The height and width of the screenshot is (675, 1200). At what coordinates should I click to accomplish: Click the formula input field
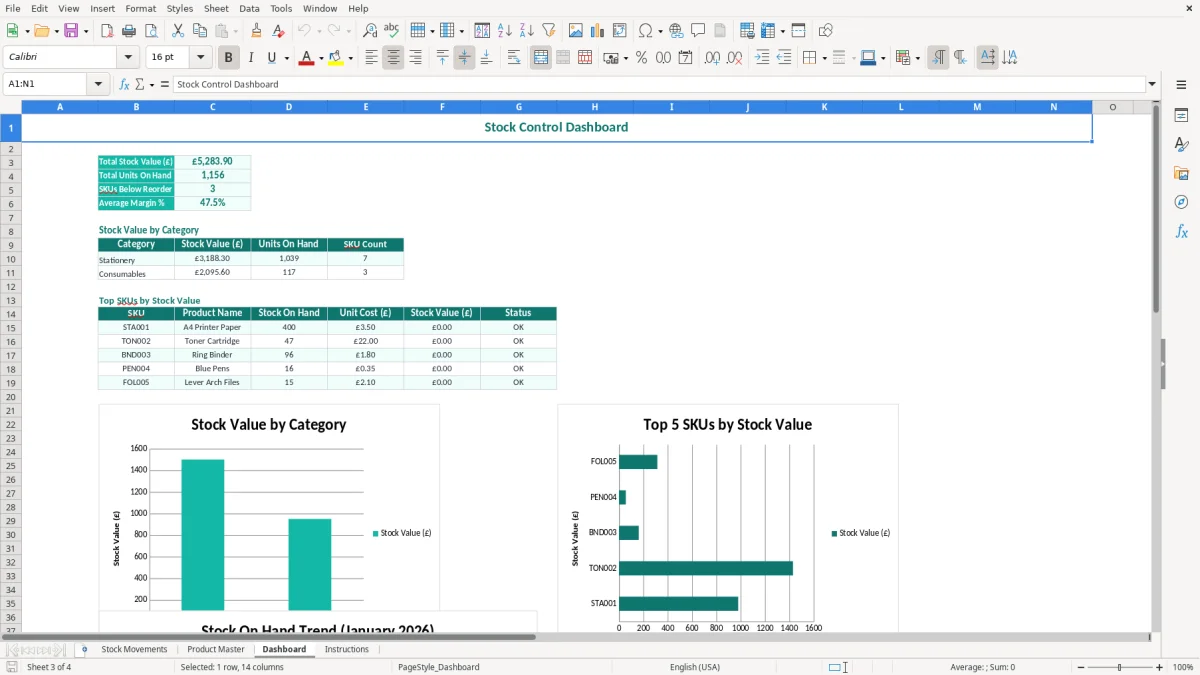tap(659, 84)
